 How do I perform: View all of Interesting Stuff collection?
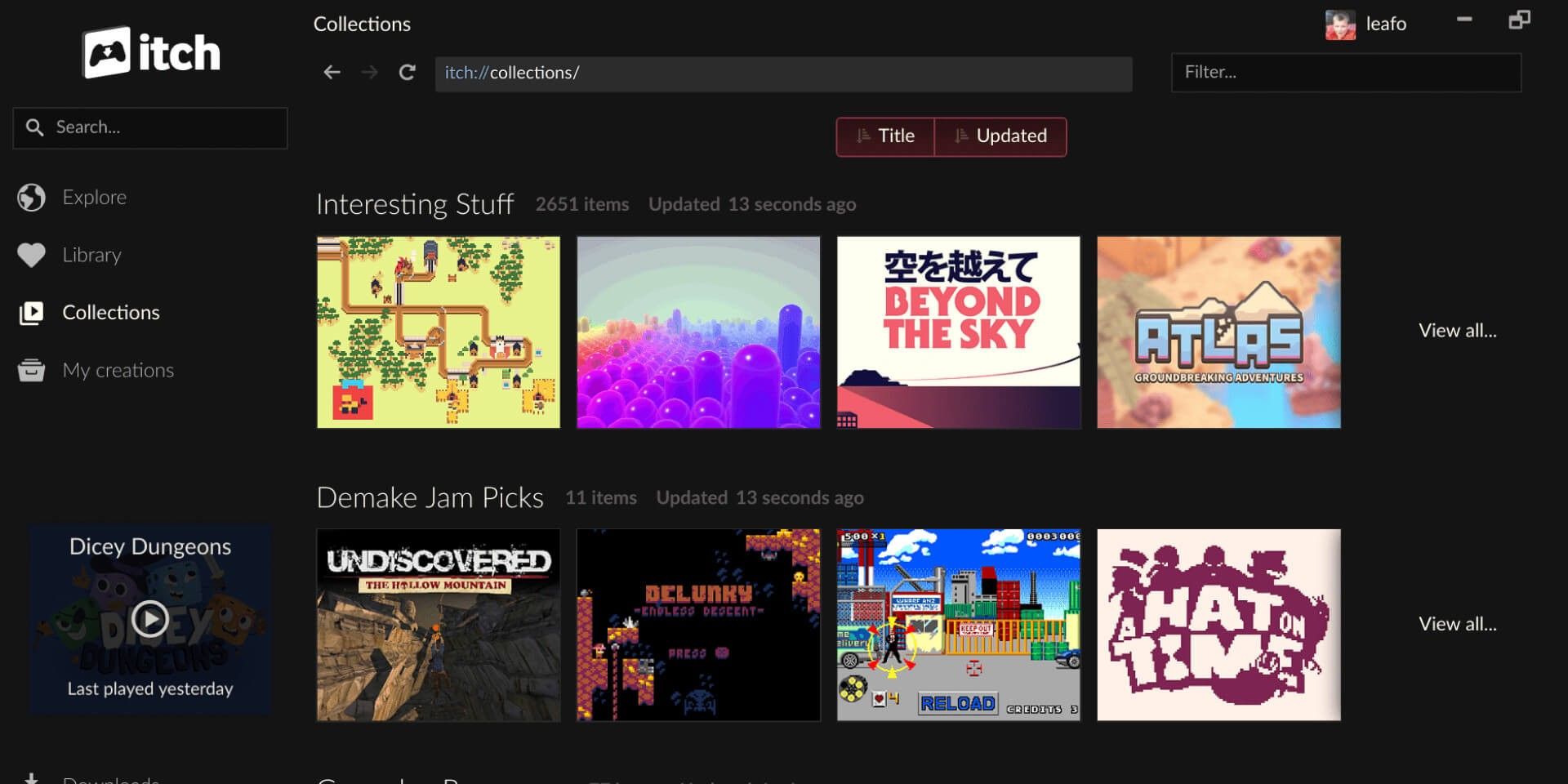click(x=1458, y=331)
